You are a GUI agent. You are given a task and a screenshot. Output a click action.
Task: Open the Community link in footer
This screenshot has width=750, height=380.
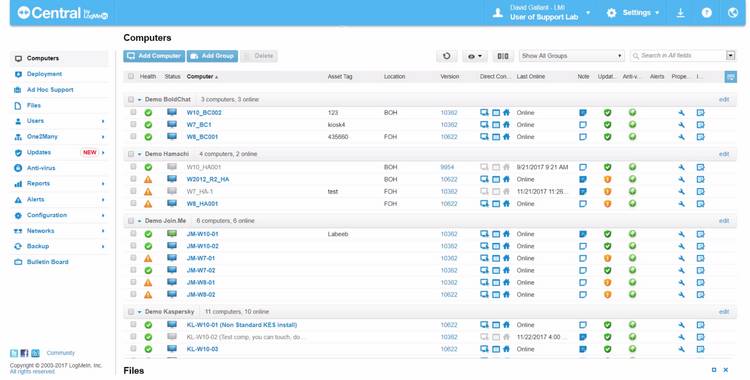(x=61, y=353)
